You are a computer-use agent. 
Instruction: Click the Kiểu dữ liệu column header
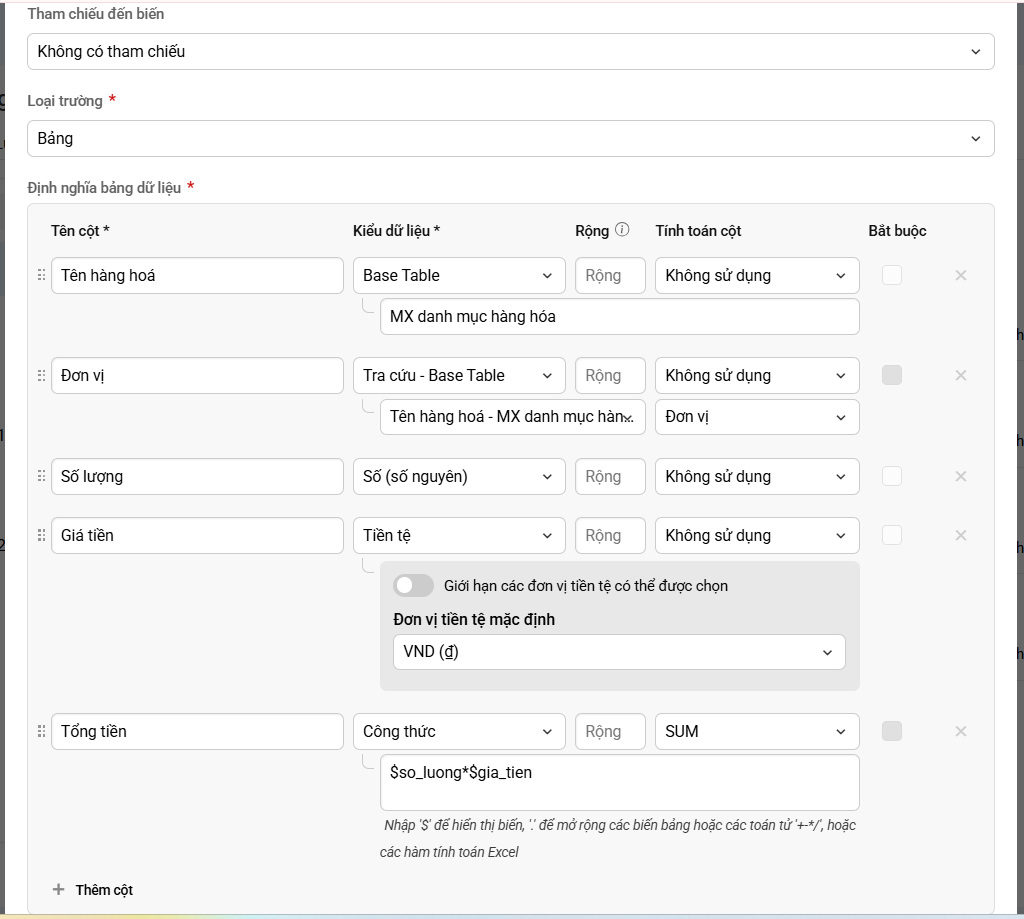click(x=396, y=231)
